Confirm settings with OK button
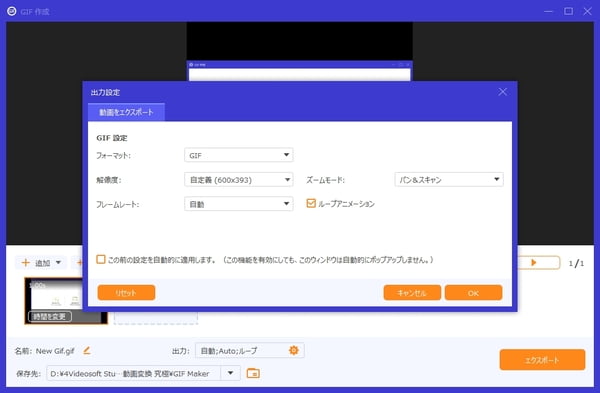This screenshot has width=600, height=393. (473, 293)
